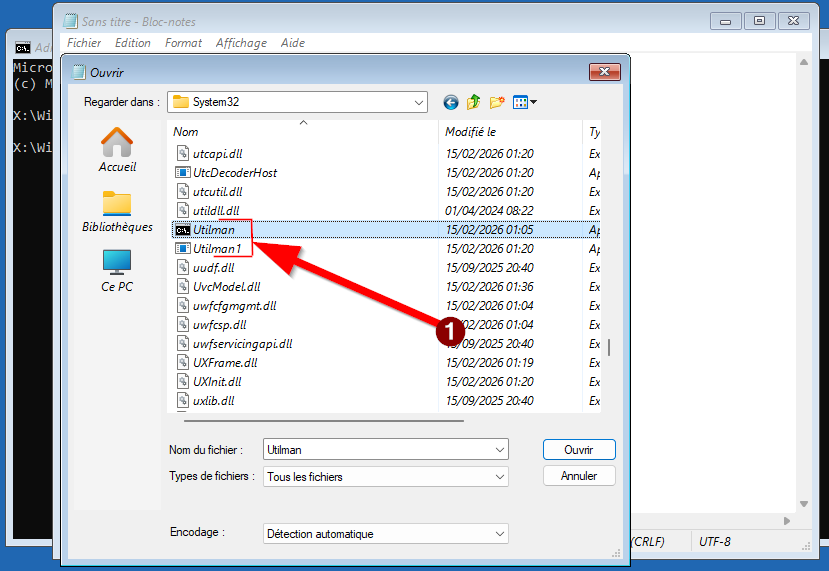Expand the Regarder dans folder dropdown

pos(418,102)
